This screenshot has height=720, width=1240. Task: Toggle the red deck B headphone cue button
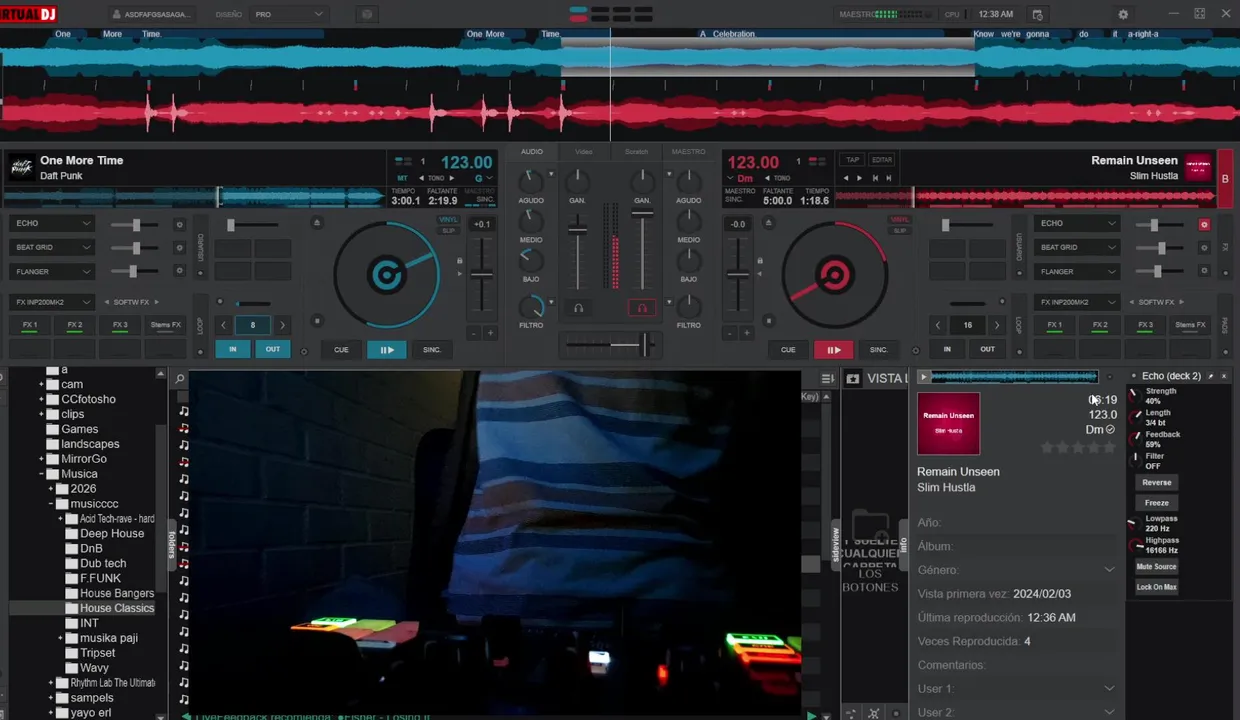tap(642, 308)
